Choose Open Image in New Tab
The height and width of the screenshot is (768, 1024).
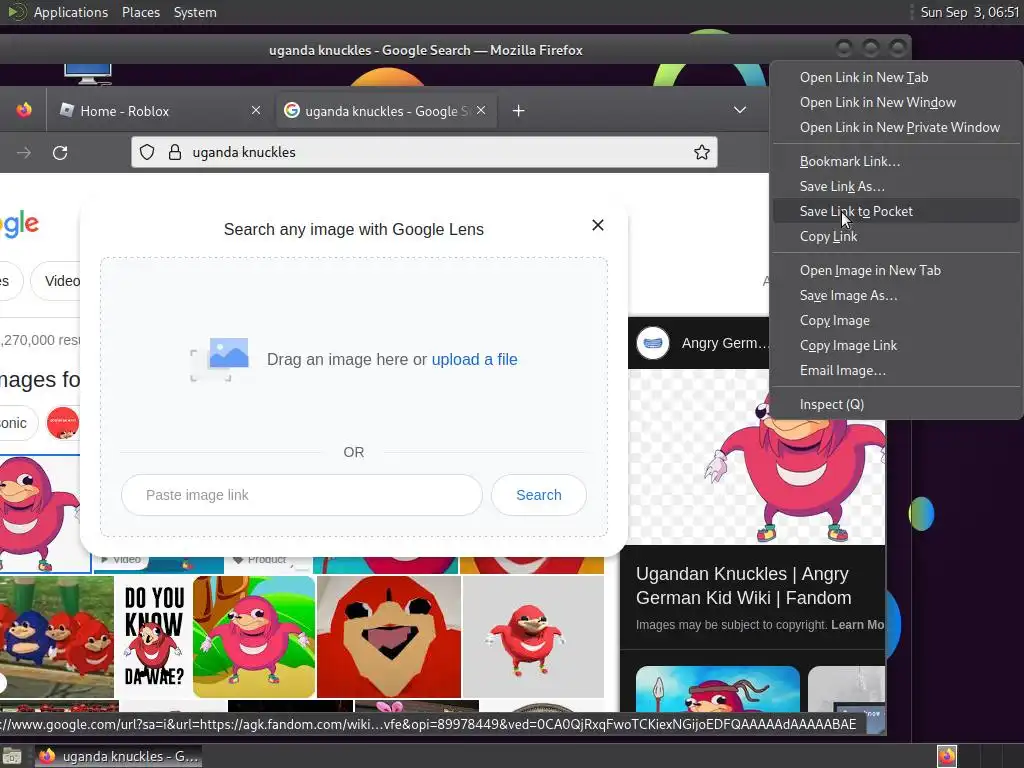[896, 270]
